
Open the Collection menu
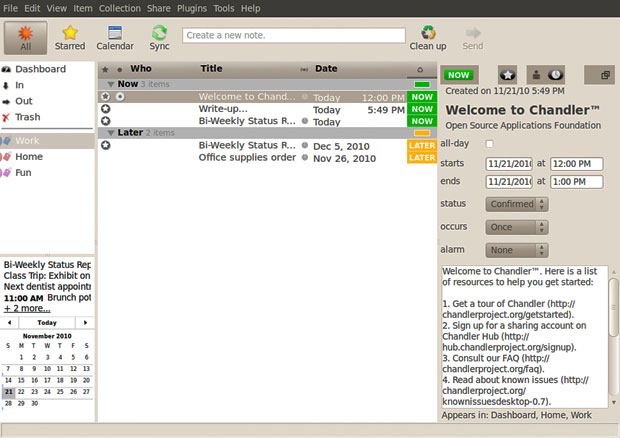pyautogui.click(x=119, y=8)
